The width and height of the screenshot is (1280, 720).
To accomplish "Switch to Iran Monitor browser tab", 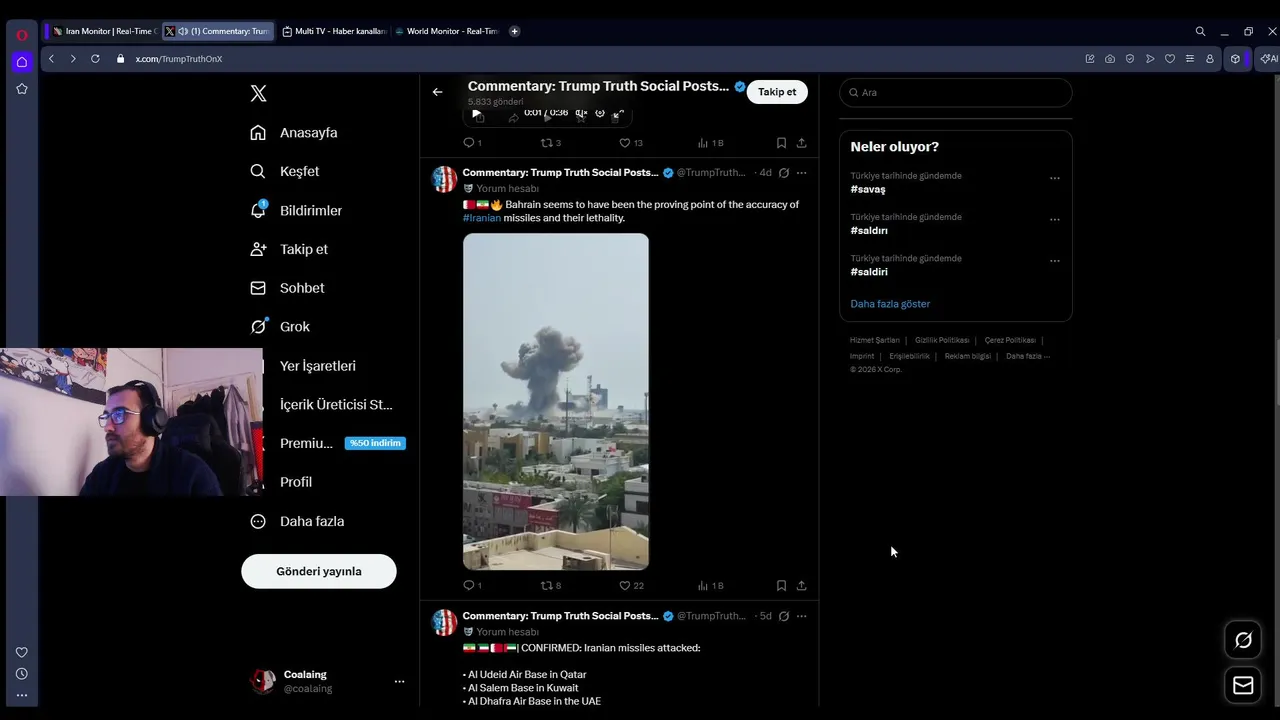I will click(x=103, y=31).
